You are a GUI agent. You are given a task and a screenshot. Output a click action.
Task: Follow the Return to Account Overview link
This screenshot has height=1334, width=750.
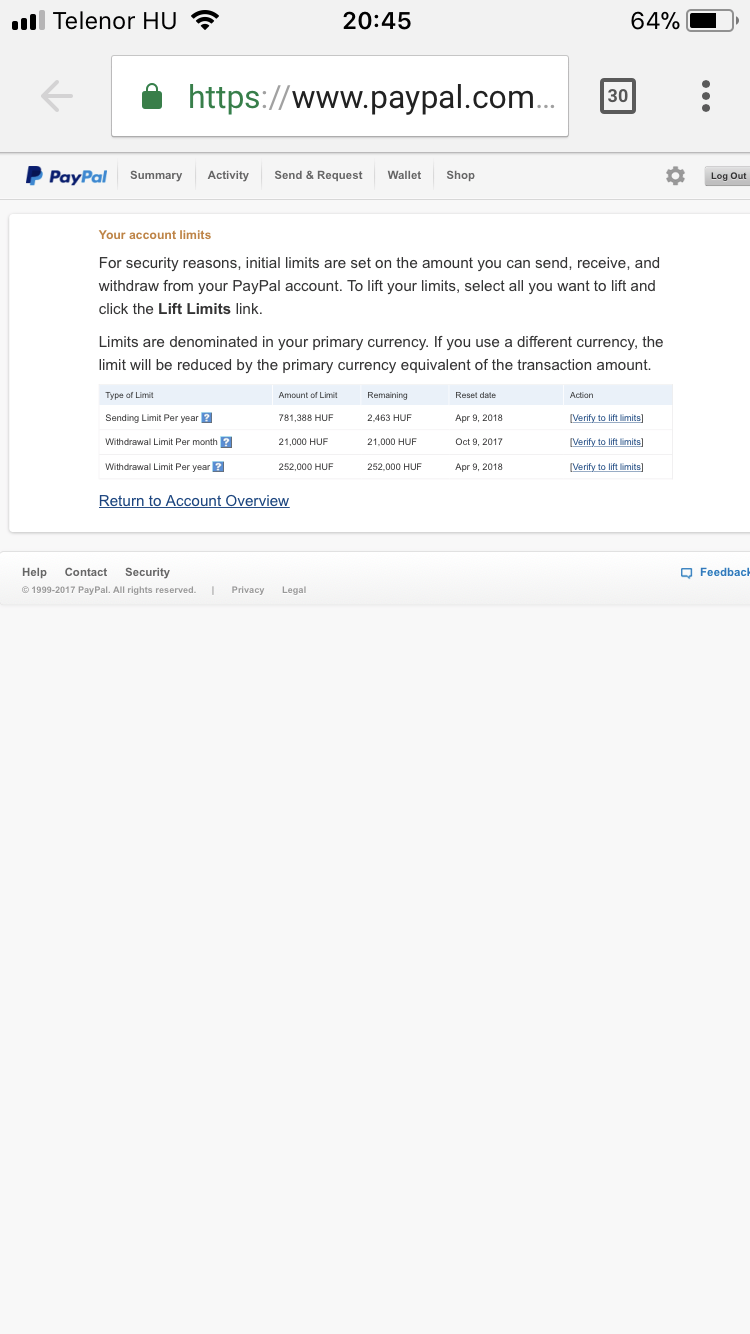point(194,501)
